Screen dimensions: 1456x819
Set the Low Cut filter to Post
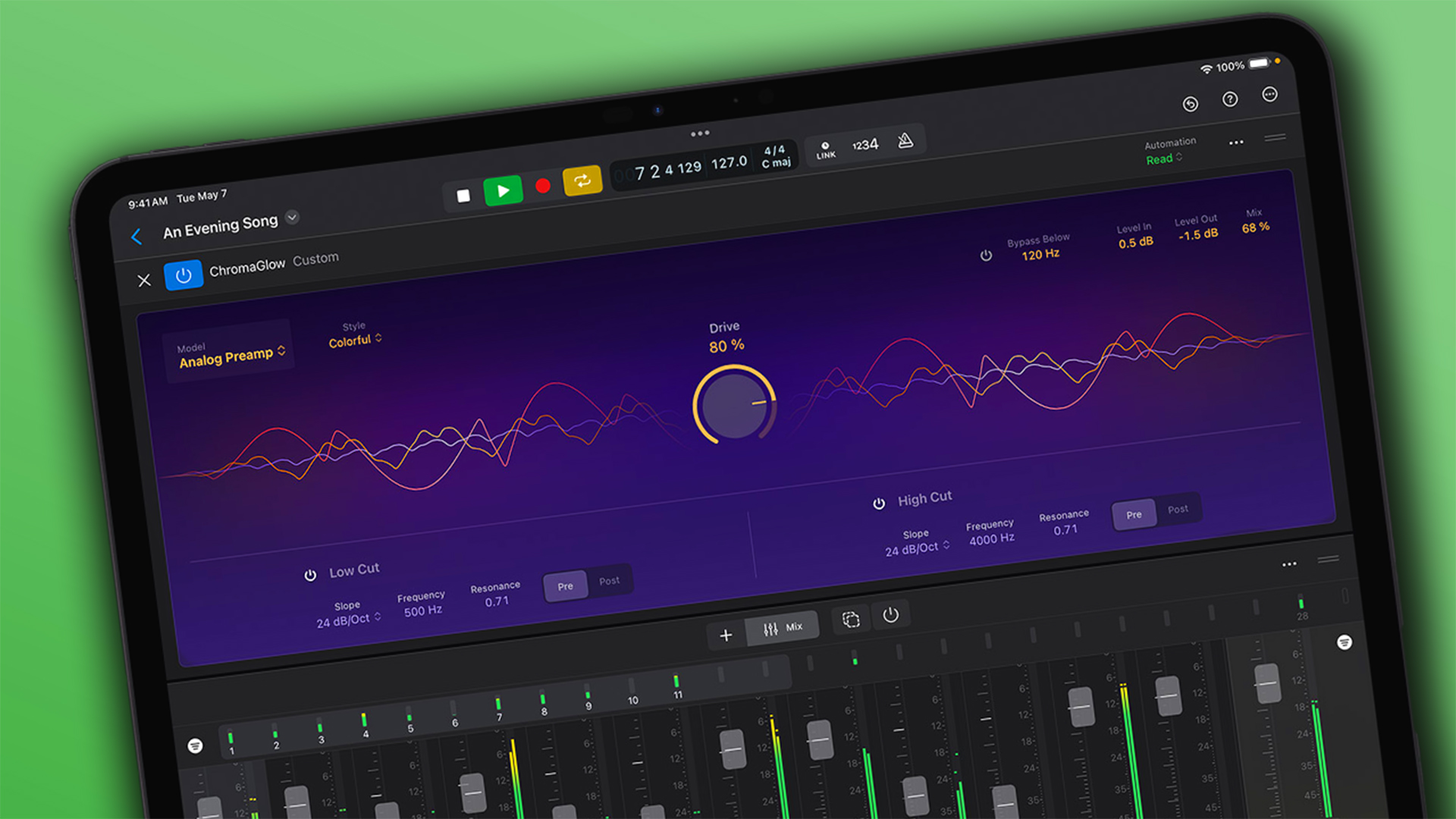(x=610, y=581)
